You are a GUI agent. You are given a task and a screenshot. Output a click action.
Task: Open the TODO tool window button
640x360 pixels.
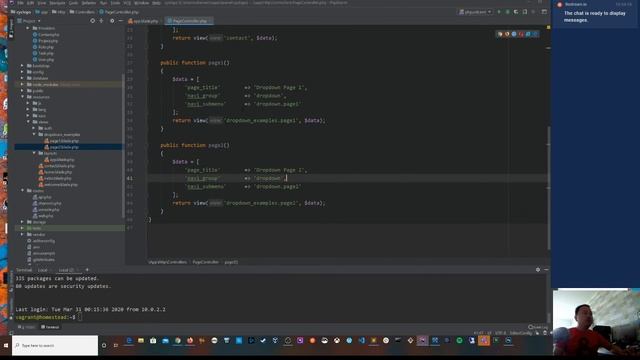click(x=27, y=327)
